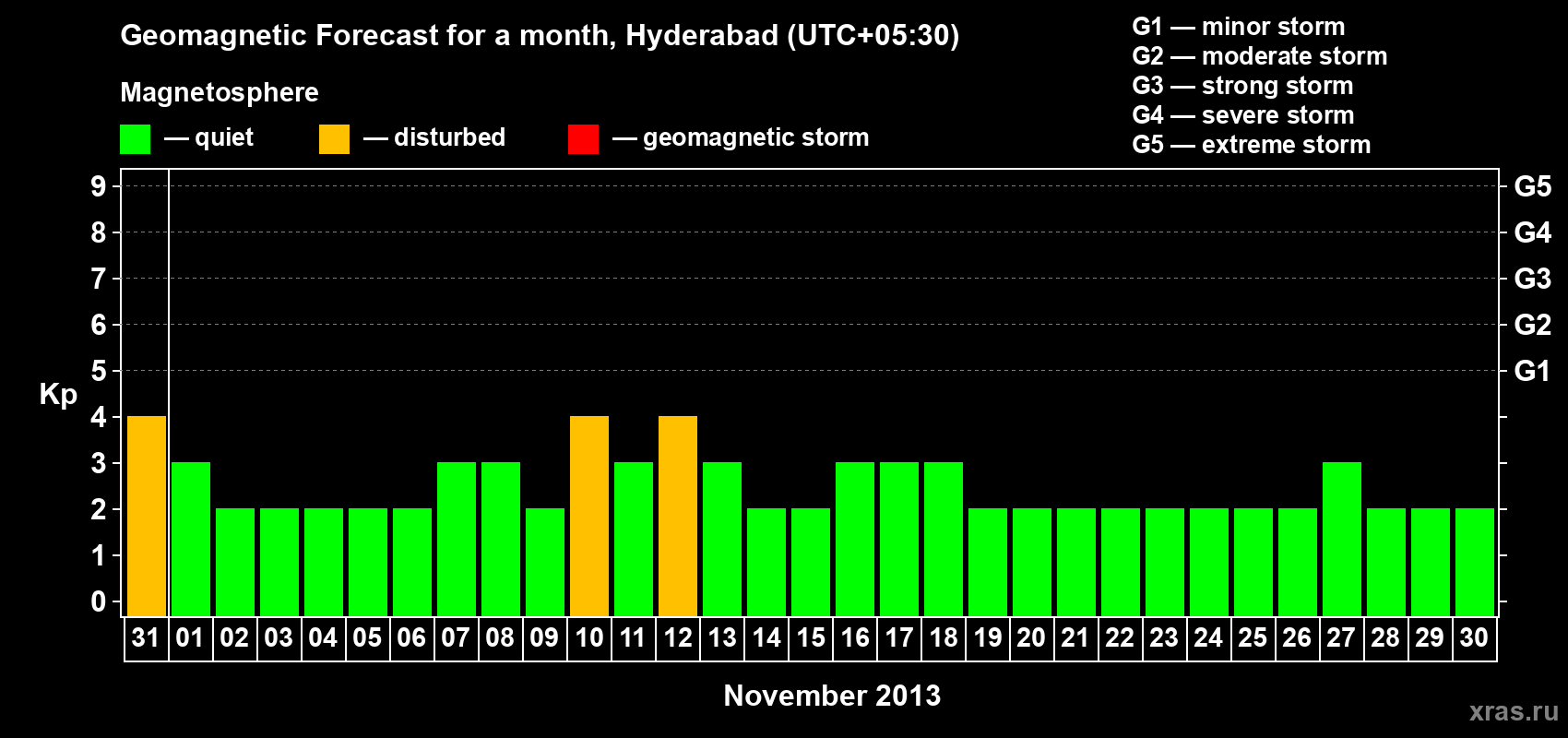Click the Geomagnetic Forecast title
Viewport: 1568px width, 738px height.
tap(540, 36)
